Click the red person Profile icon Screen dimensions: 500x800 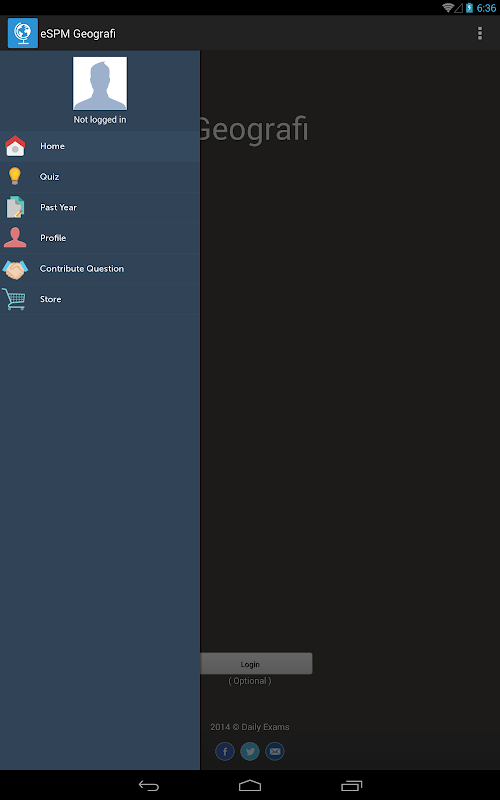pos(15,238)
